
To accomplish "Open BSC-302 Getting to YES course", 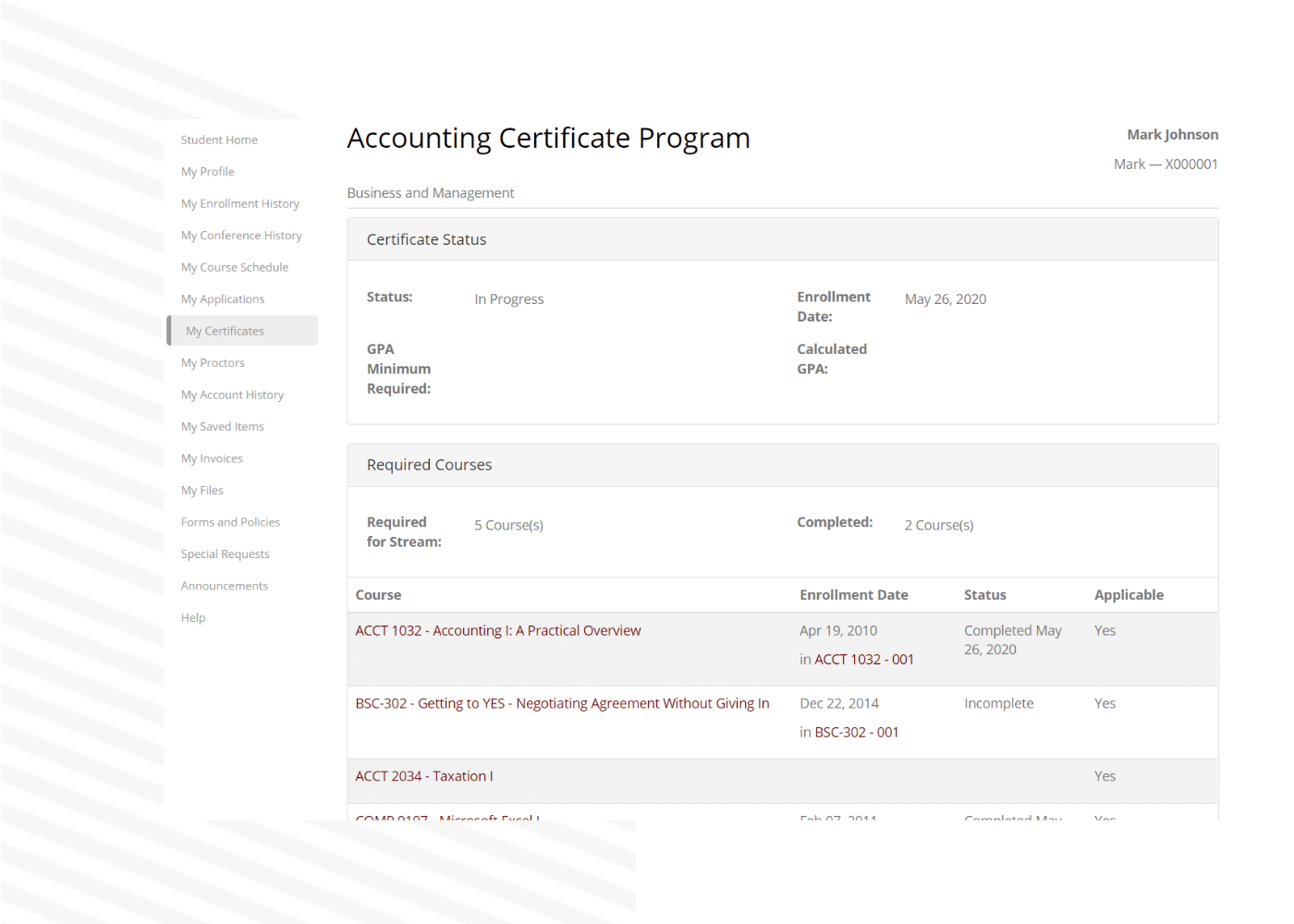I will click(x=562, y=703).
